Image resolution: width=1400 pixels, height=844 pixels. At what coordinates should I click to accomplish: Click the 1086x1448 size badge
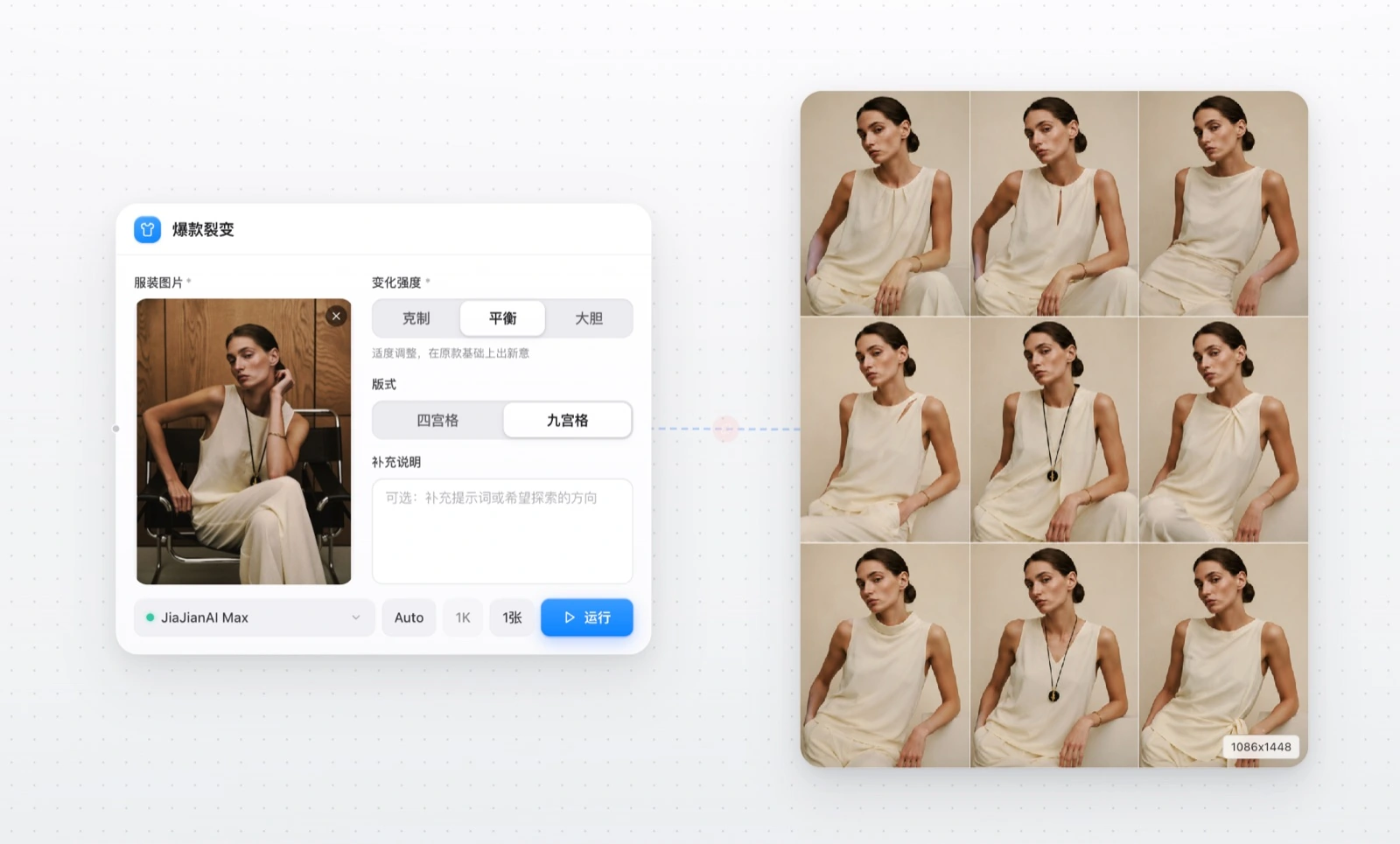(1261, 747)
